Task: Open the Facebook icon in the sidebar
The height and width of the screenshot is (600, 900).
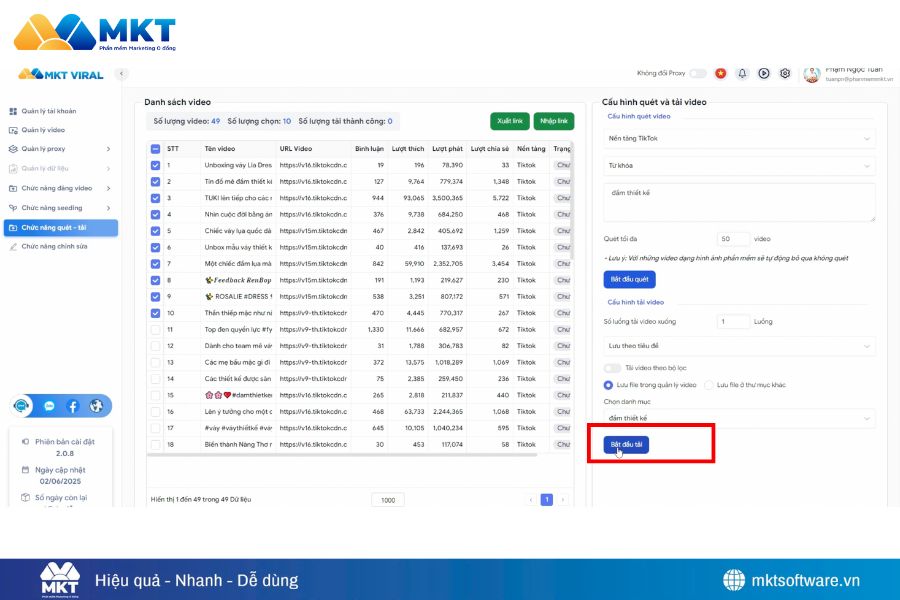Action: click(x=73, y=406)
